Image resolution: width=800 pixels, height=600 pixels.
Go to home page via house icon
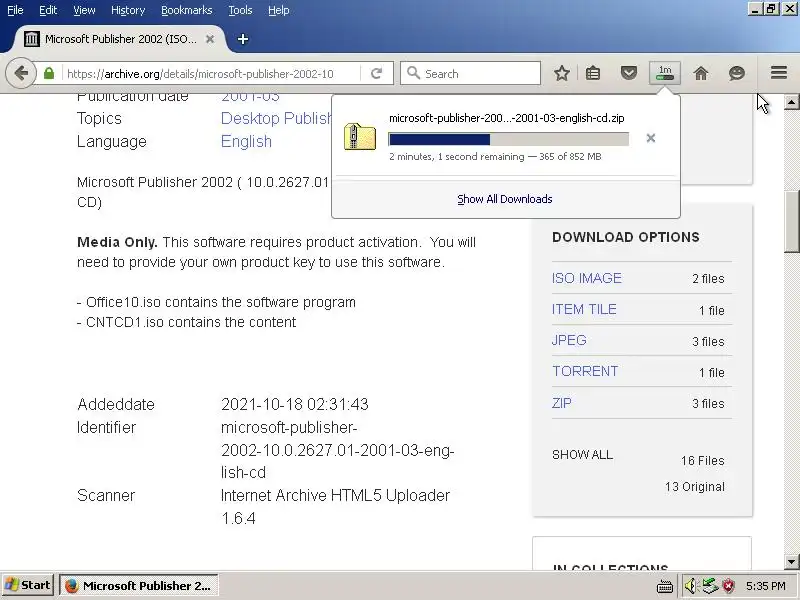701,73
